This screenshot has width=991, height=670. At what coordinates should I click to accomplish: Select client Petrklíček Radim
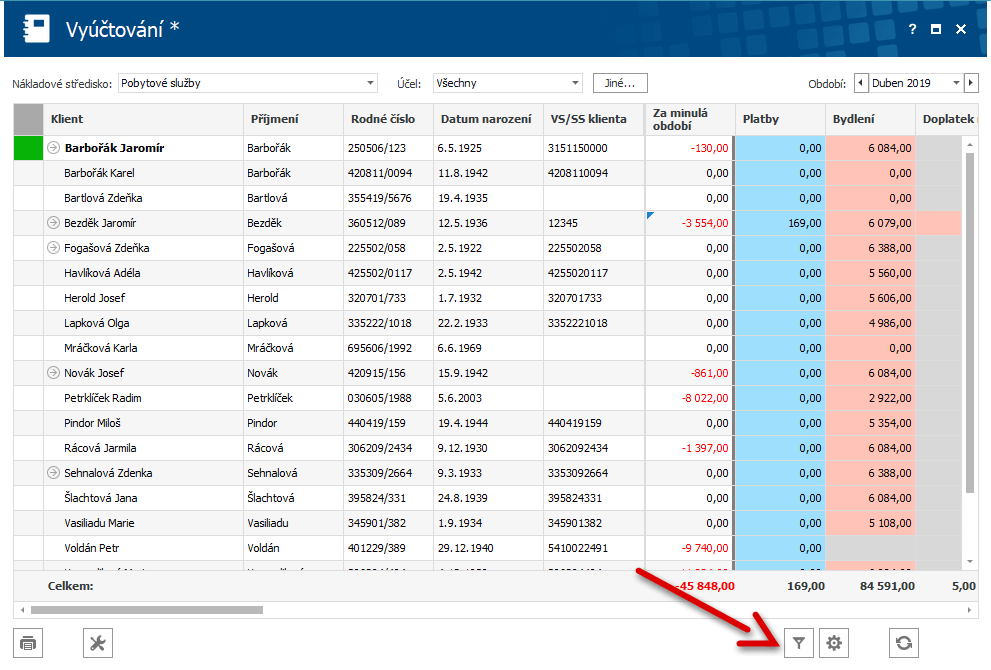tap(102, 398)
